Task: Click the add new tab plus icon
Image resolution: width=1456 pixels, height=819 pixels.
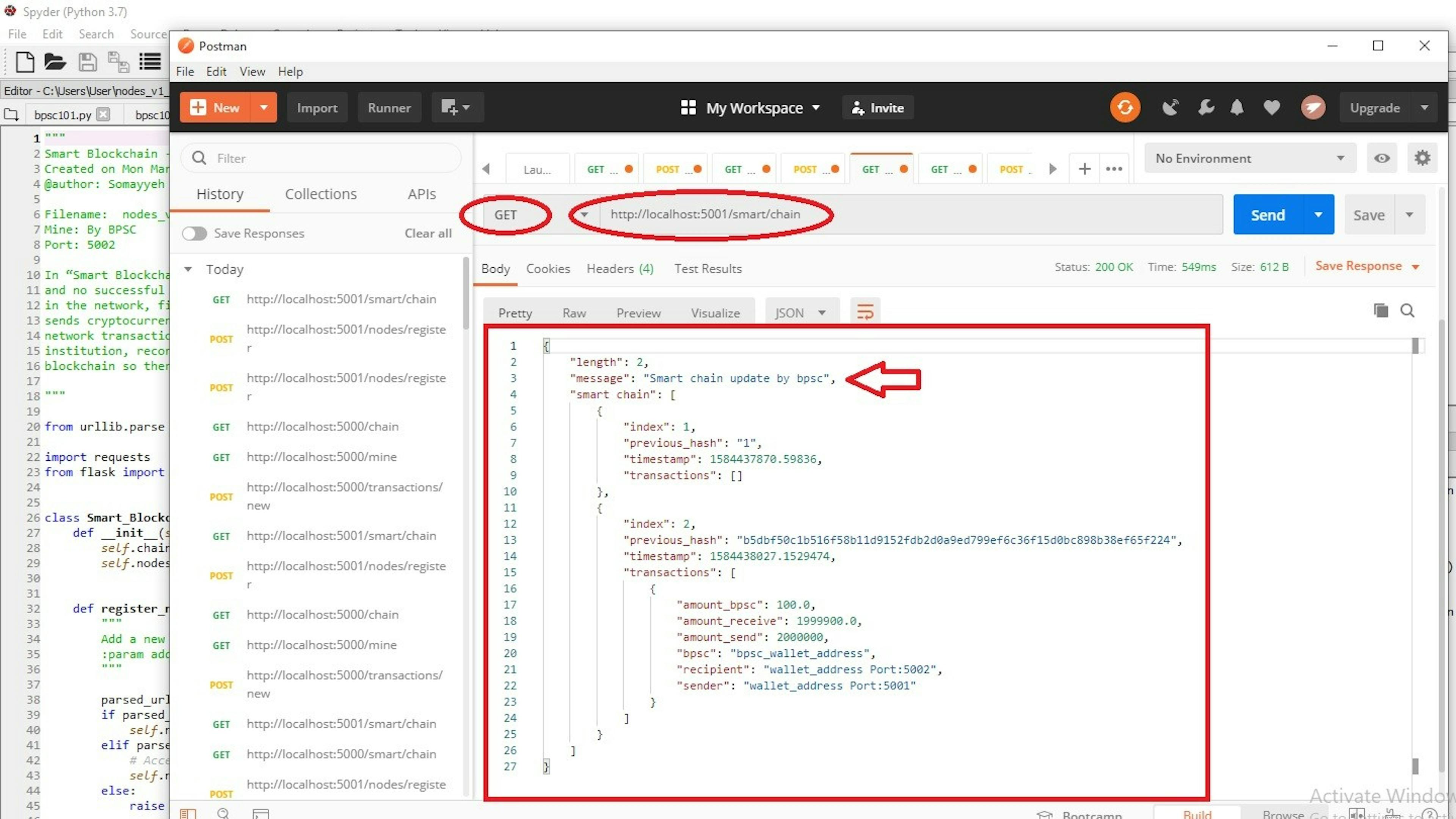Action: 1084,168
